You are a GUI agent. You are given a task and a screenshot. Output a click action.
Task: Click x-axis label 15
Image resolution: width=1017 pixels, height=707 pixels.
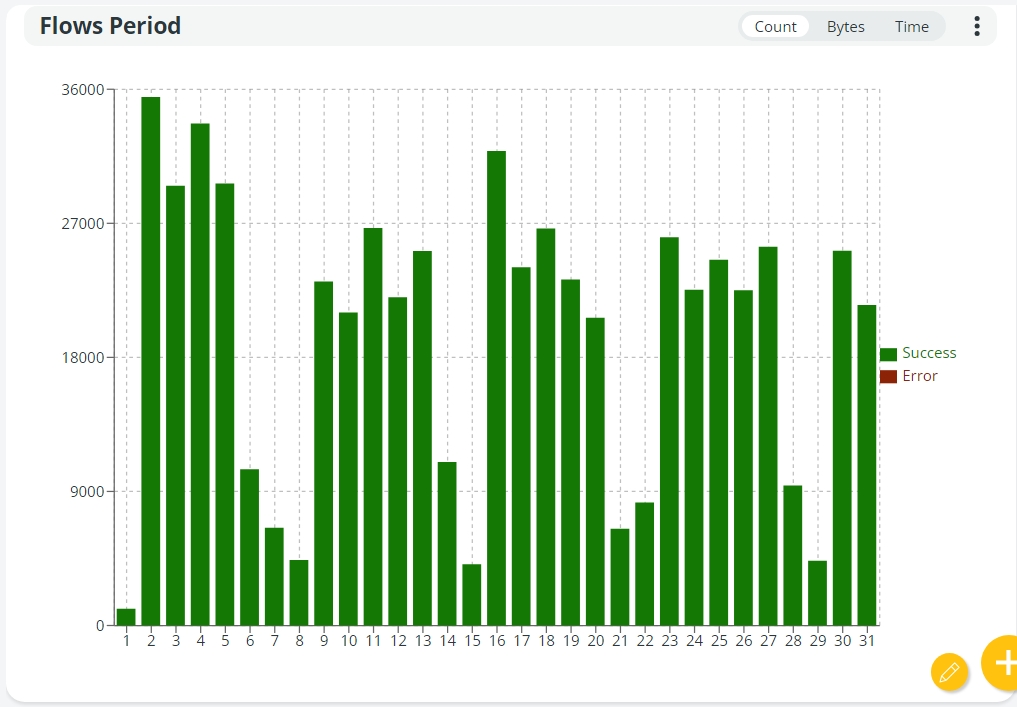(472, 641)
